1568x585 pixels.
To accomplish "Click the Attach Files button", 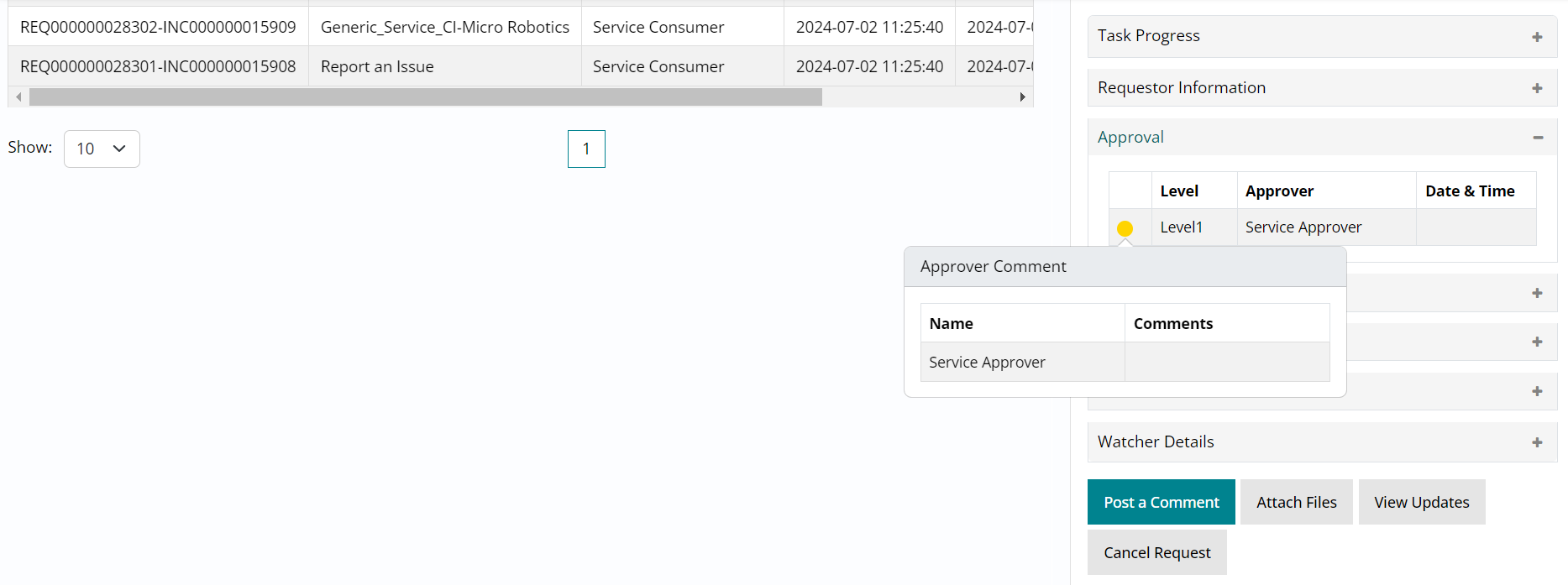I will [1296, 502].
